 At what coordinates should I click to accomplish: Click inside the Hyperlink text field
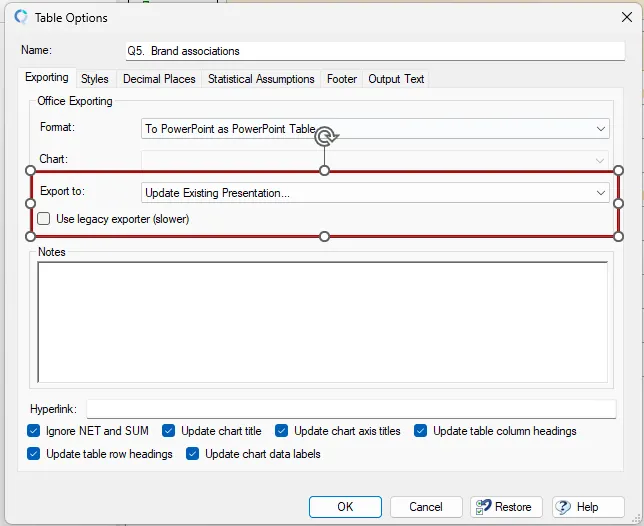[x=351, y=409]
